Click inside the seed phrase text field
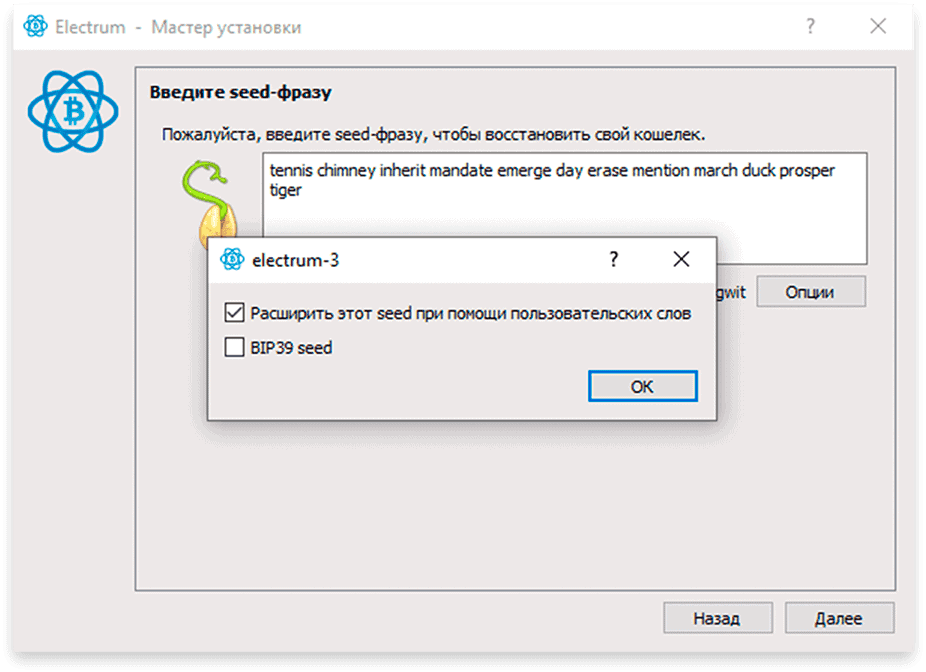This screenshot has width=926, height=672. pos(565,208)
